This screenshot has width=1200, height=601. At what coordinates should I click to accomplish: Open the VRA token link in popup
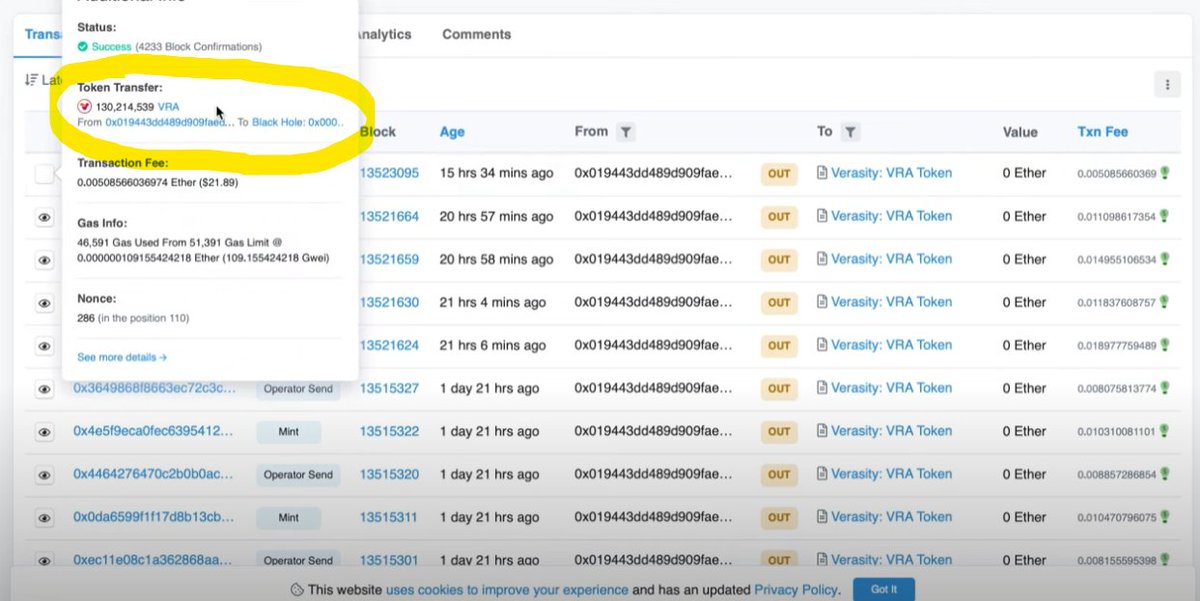(x=169, y=106)
